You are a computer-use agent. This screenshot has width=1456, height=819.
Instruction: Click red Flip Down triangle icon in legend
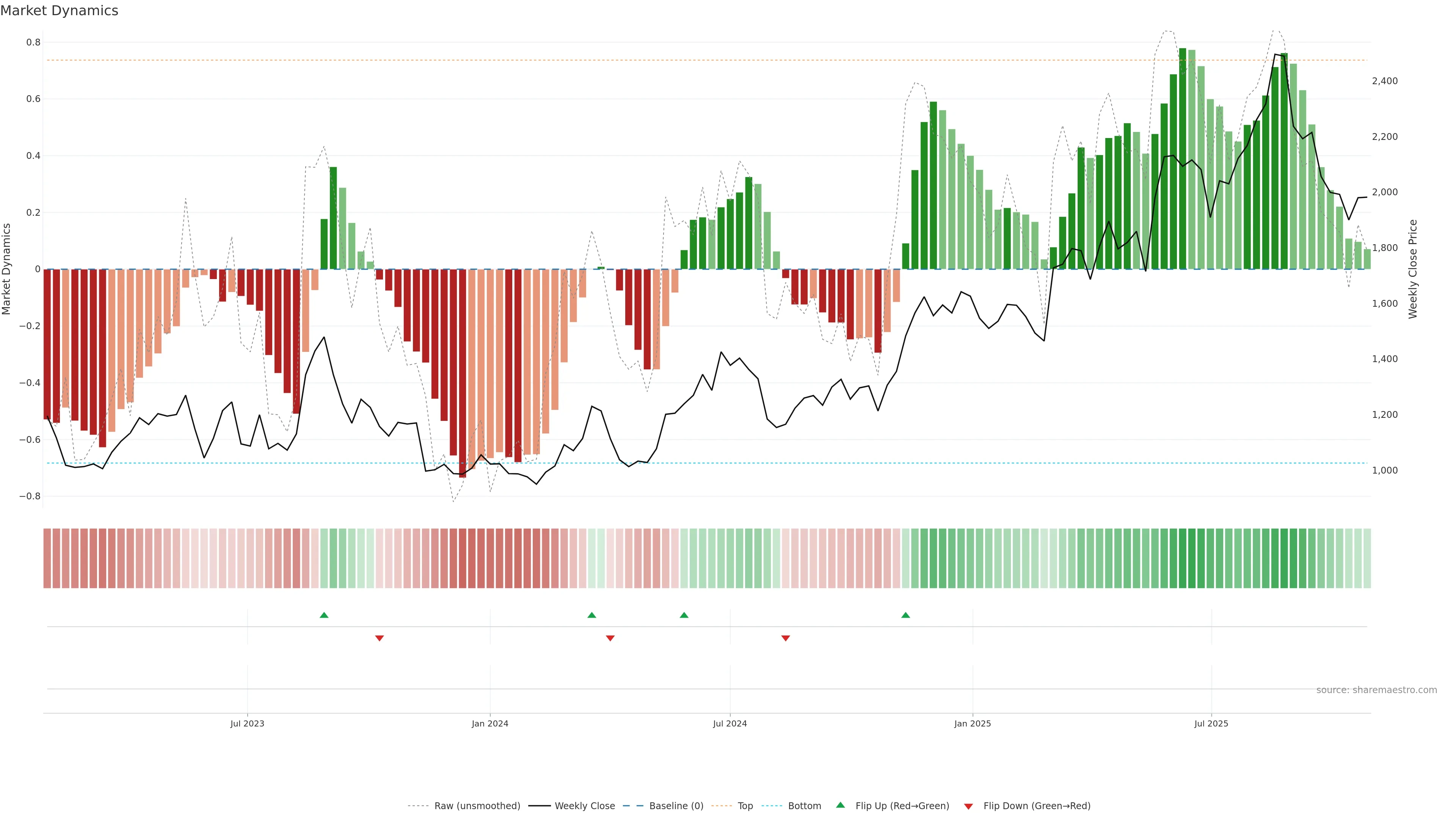tap(968, 806)
